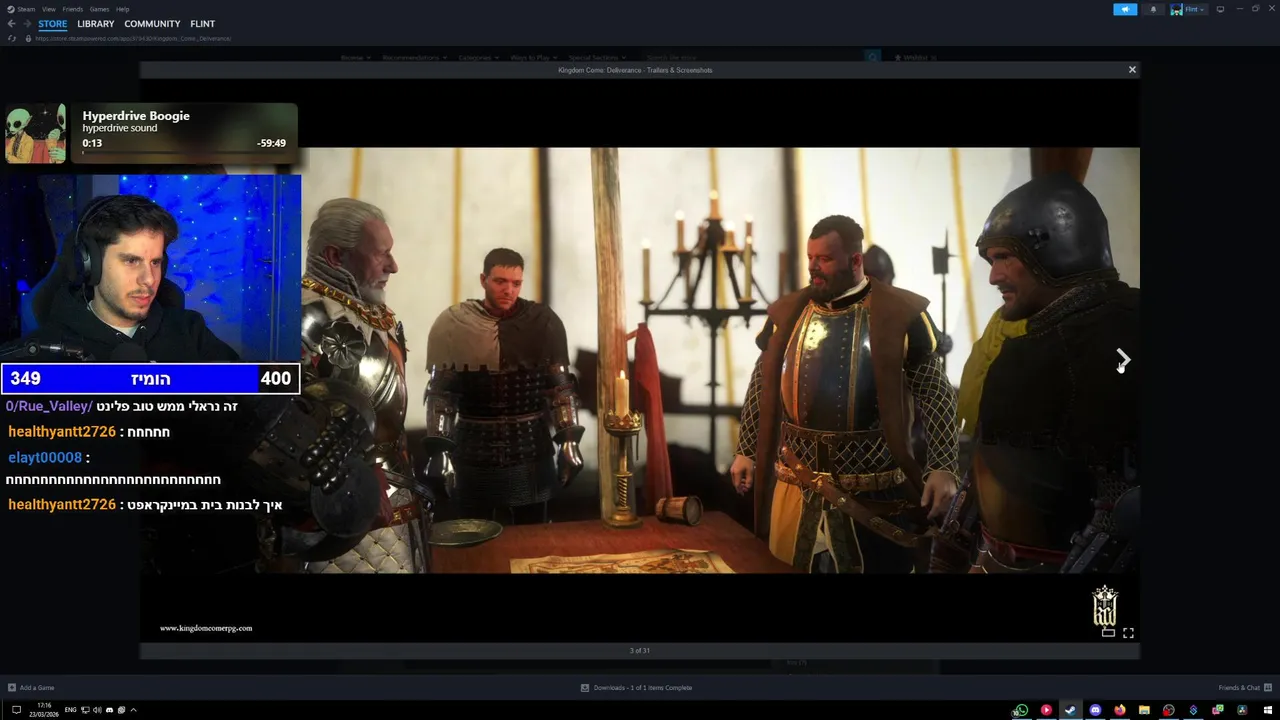Close the Trailers & Screenshots viewer
Image resolution: width=1280 pixels, height=720 pixels.
1132,70
